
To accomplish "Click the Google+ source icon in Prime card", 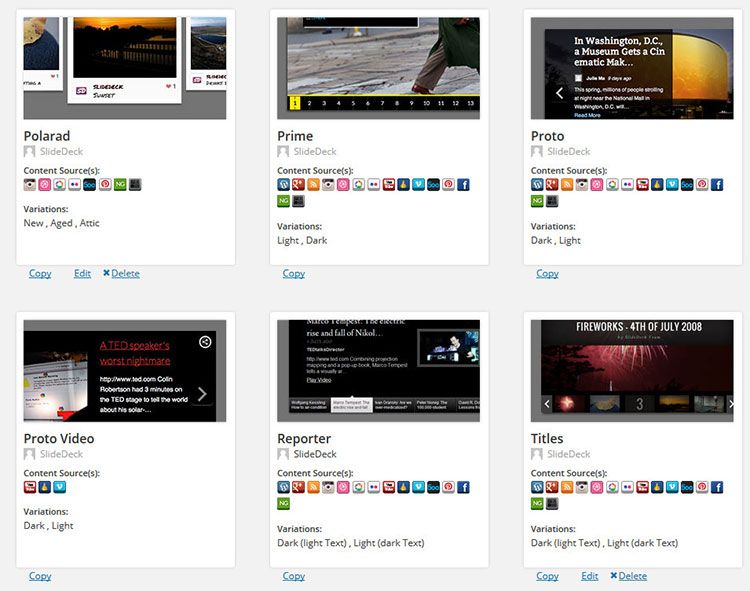I will pos(298,185).
